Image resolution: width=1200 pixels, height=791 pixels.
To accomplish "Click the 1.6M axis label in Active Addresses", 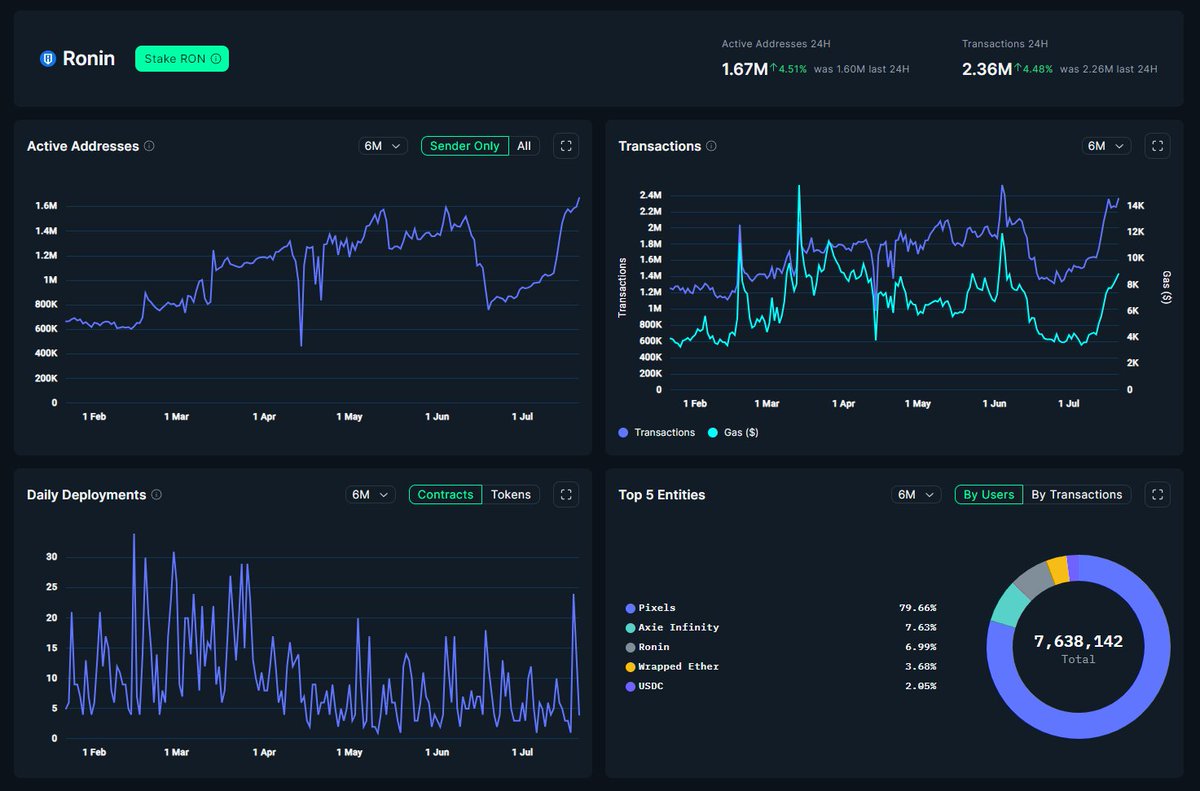I will point(46,206).
